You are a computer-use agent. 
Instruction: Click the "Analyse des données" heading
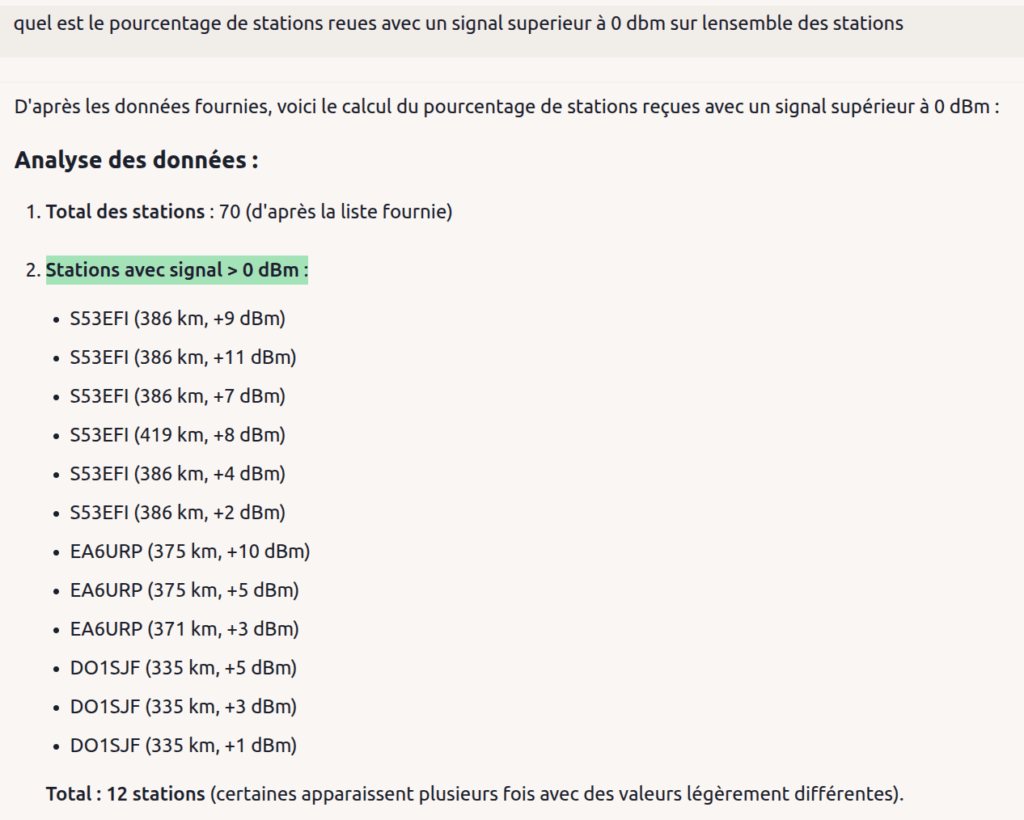136,160
